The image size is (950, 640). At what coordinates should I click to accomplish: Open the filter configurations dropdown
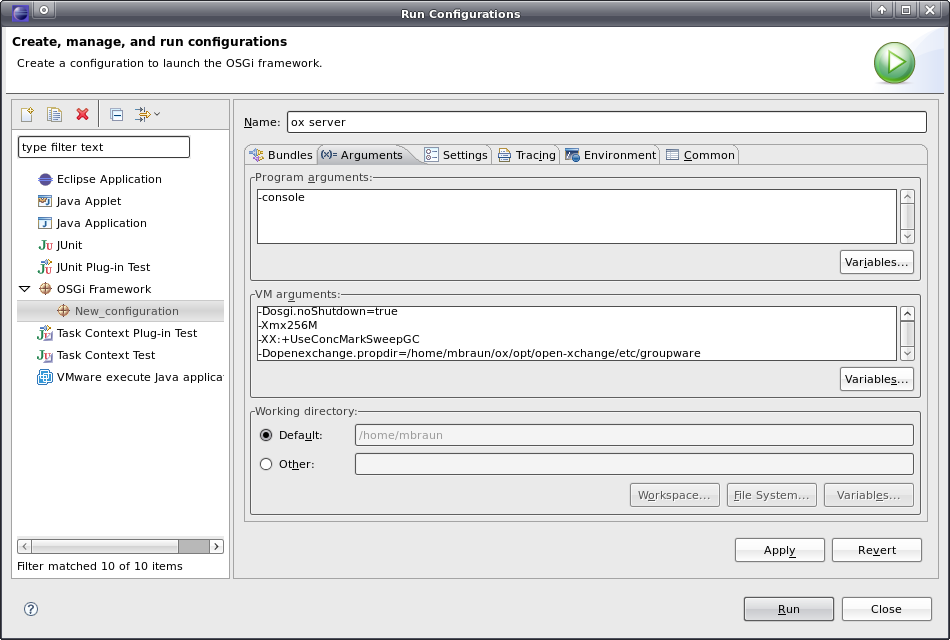click(x=147, y=115)
